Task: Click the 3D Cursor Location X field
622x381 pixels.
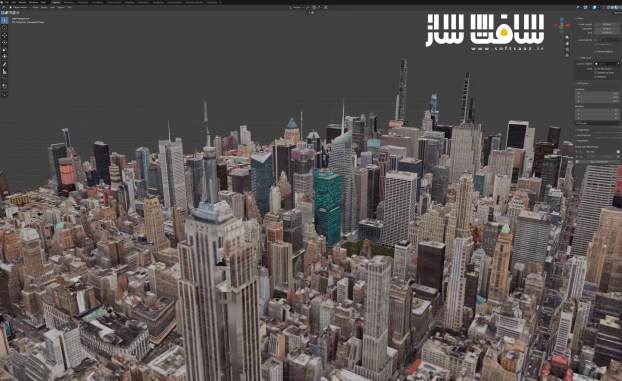Action: [597, 93]
